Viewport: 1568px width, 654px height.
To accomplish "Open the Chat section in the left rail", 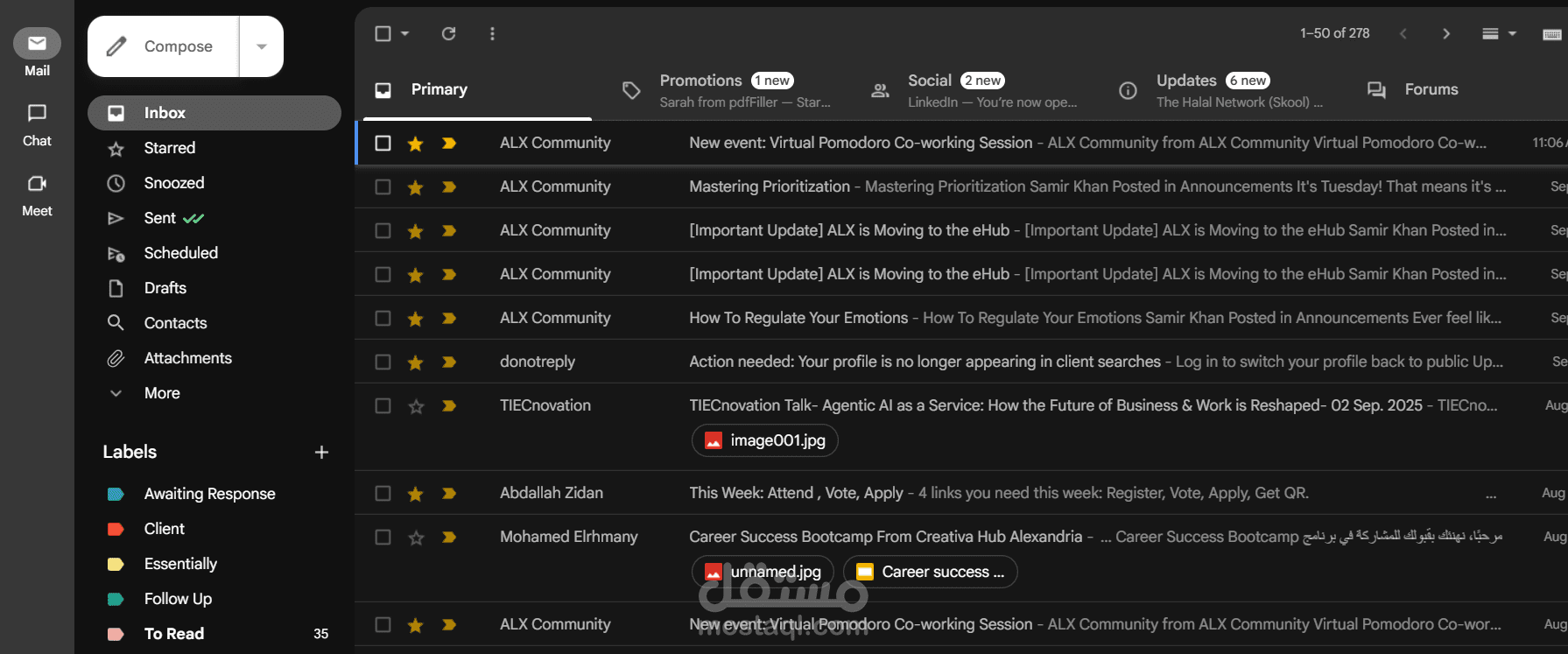I will (x=37, y=123).
